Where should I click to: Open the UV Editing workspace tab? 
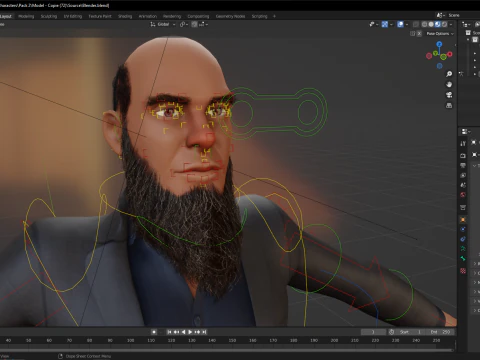click(73, 16)
